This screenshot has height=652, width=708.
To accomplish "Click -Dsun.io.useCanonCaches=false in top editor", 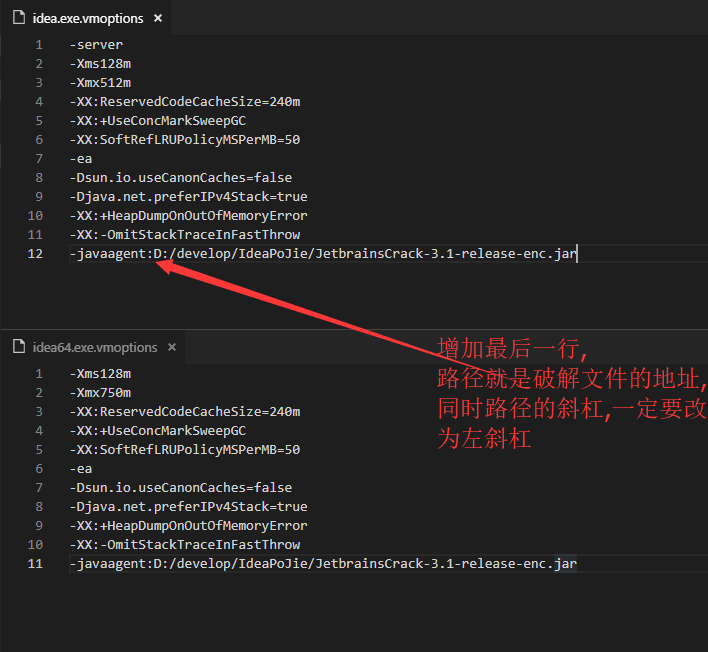I will point(181,177).
